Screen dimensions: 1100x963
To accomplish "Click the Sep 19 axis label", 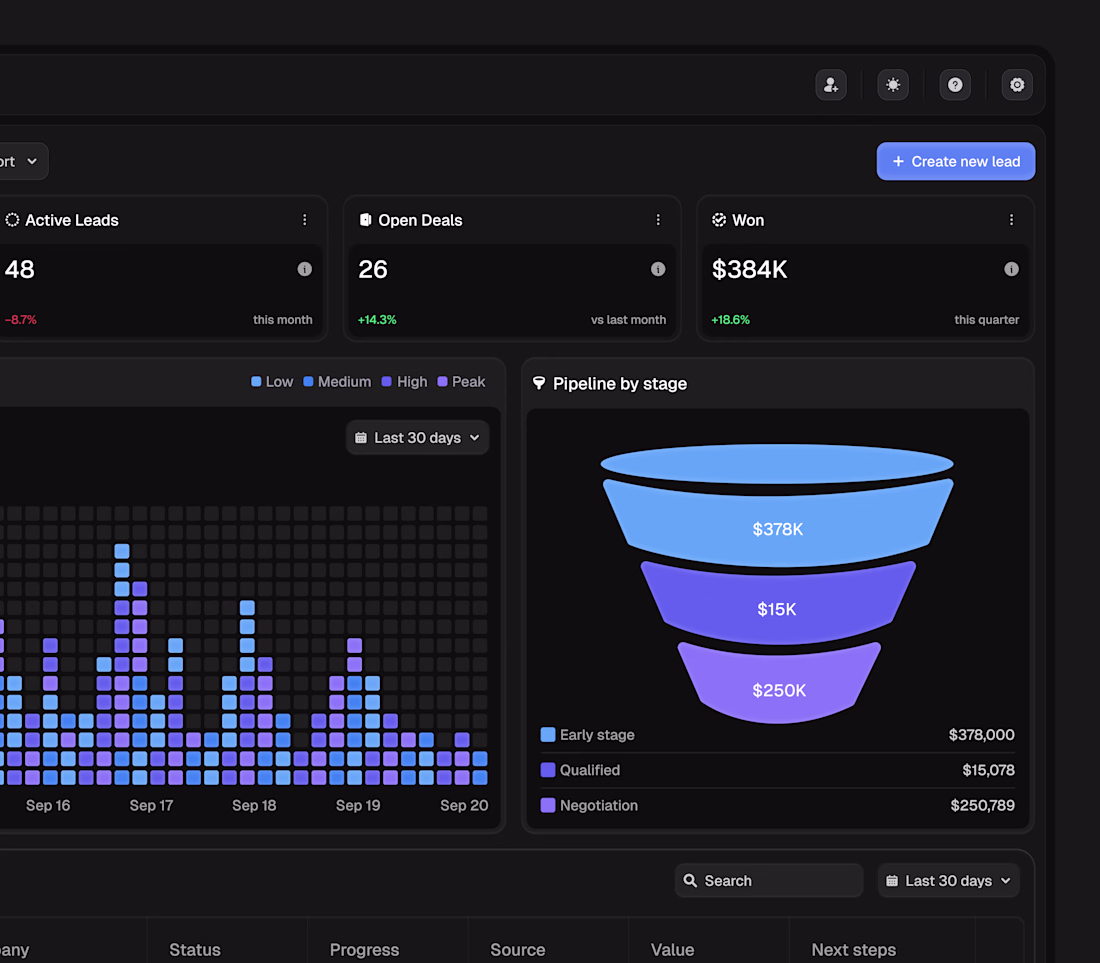I will 358,805.
